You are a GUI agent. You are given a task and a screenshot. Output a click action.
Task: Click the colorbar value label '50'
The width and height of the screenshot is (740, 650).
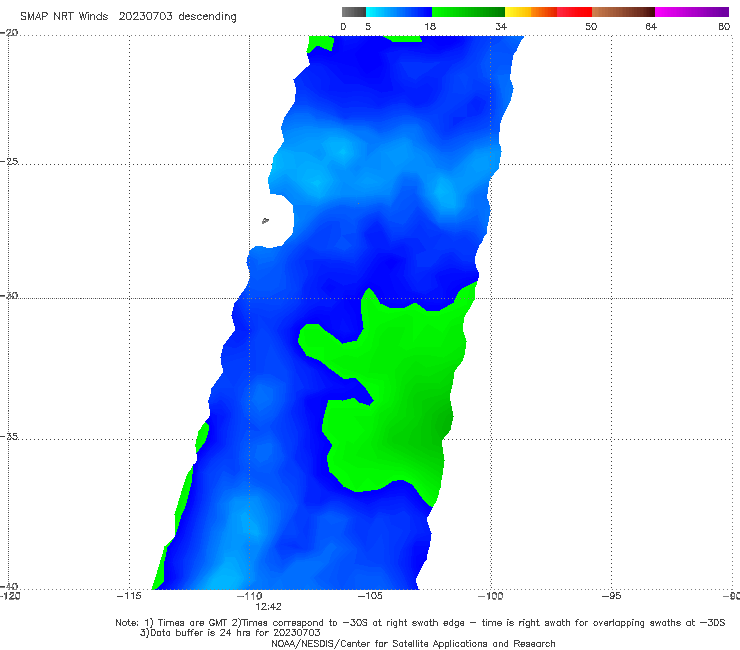(x=591, y=26)
